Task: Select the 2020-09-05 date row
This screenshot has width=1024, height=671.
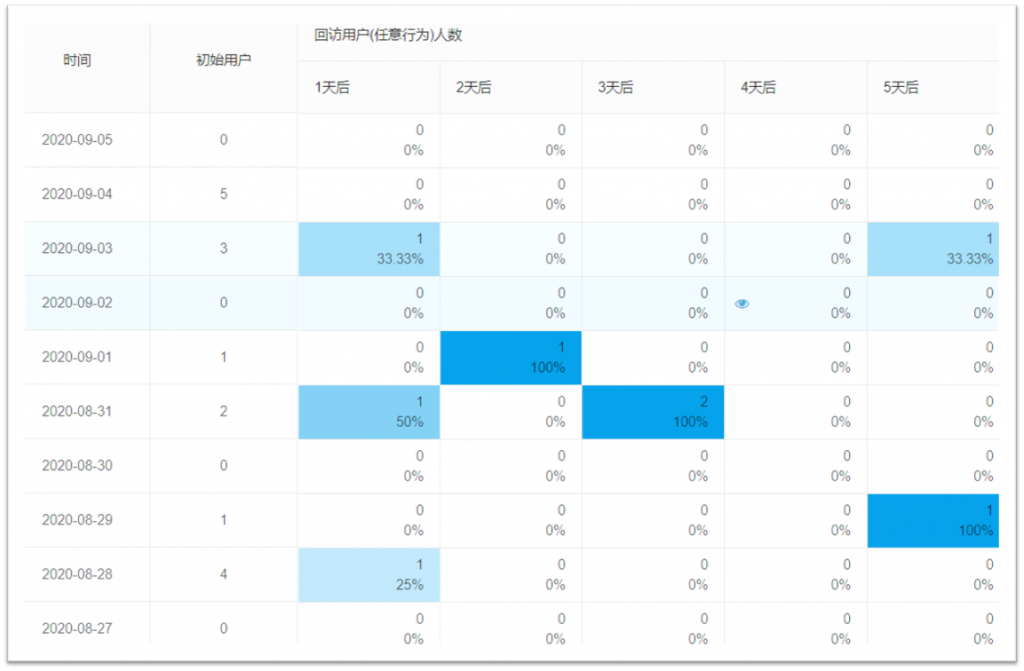Action: coord(77,140)
